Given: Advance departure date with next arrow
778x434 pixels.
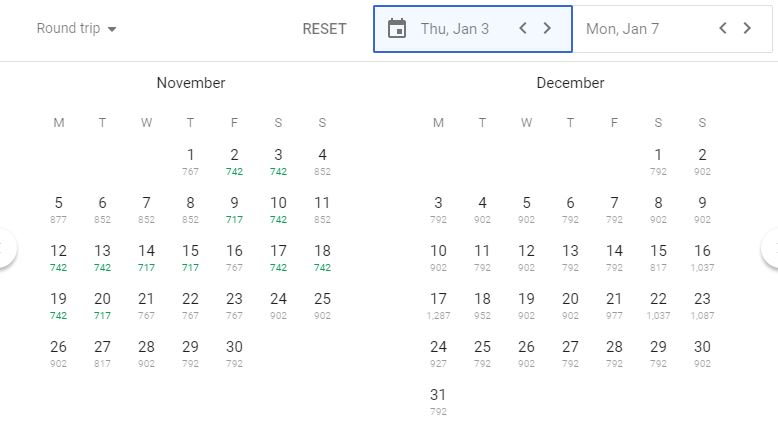Looking at the screenshot, I should pyautogui.click(x=547, y=29).
